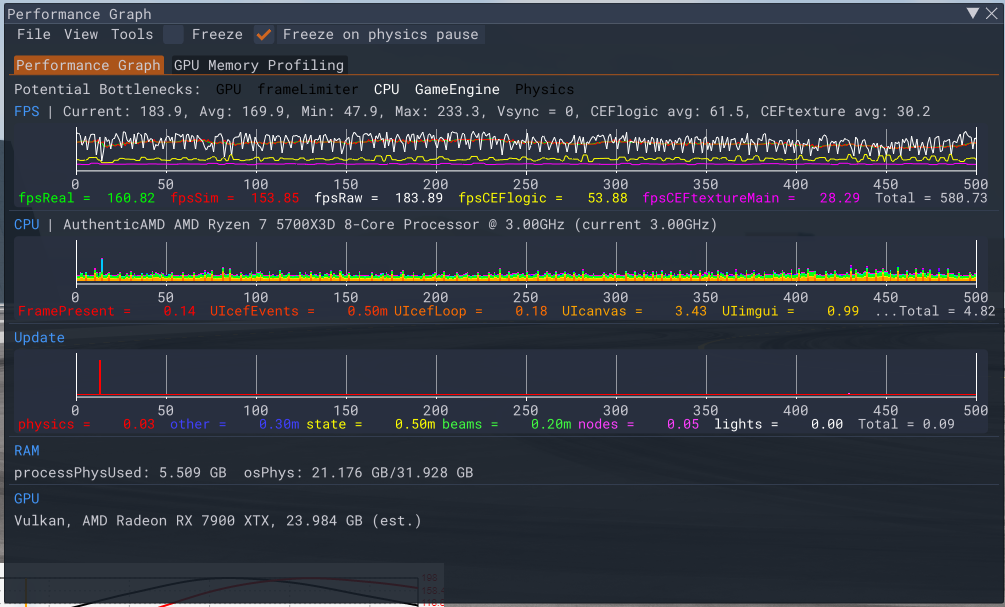This screenshot has width=1005, height=607.
Task: Click the Potential Bottlenecks label
Action: 107,90
